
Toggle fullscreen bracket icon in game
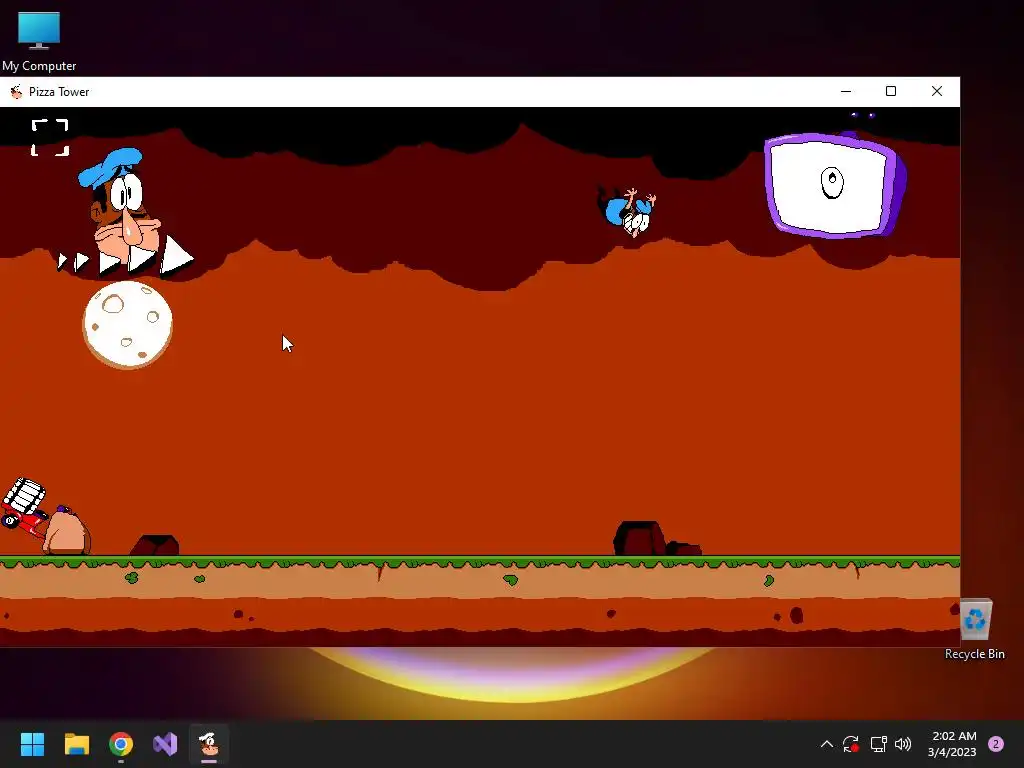pos(50,137)
